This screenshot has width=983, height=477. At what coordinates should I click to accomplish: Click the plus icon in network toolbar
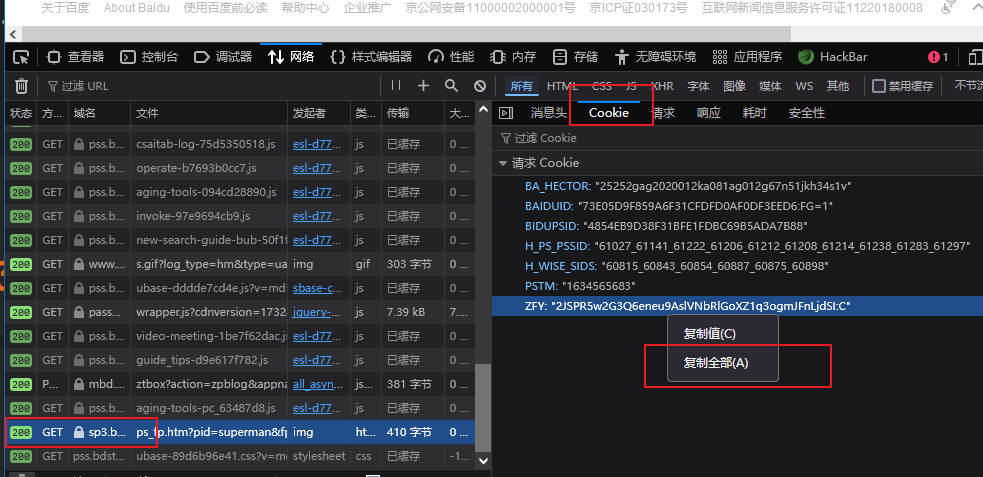[423, 86]
